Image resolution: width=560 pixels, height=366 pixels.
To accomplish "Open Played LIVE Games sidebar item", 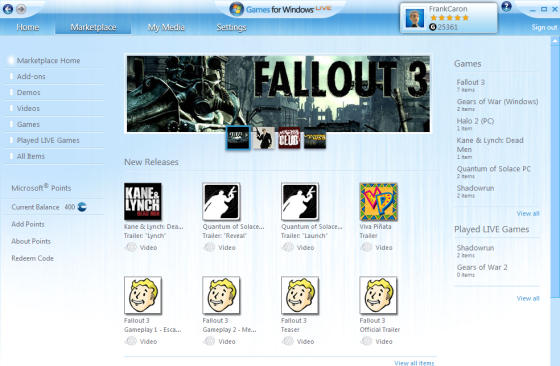I will tap(48, 140).
